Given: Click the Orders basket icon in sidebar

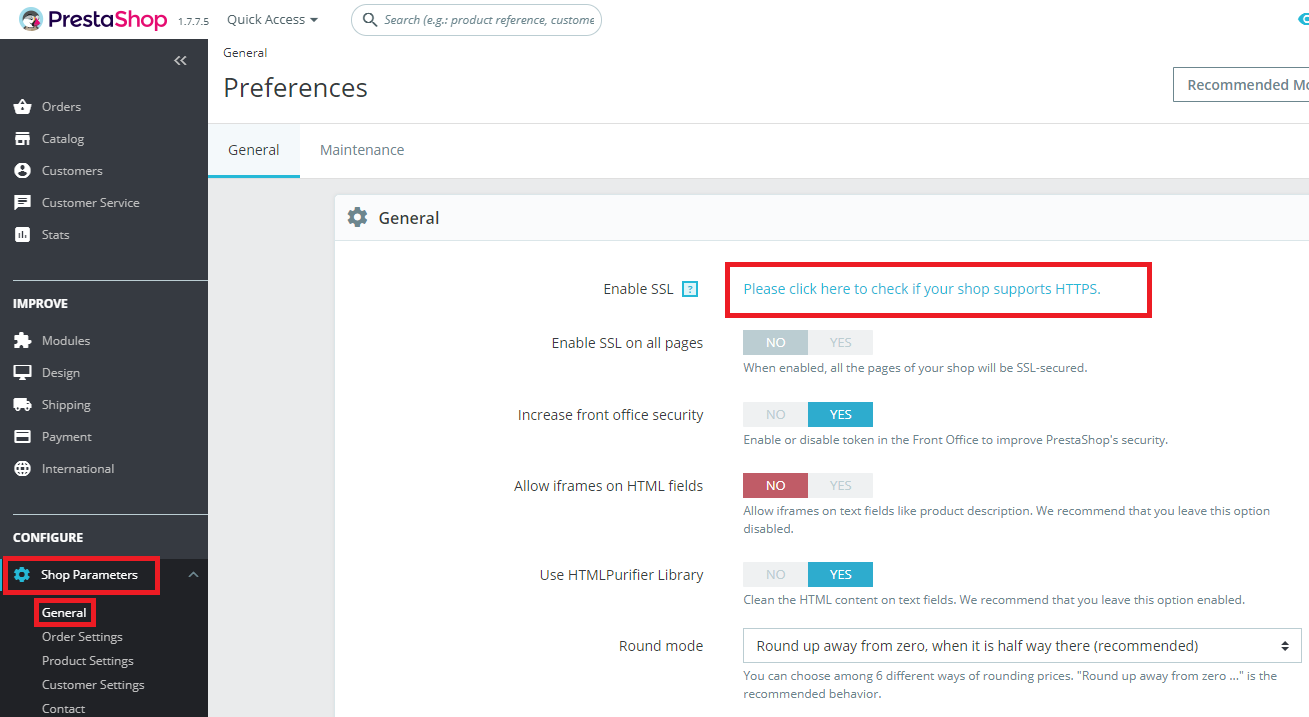Looking at the screenshot, I should click(22, 107).
